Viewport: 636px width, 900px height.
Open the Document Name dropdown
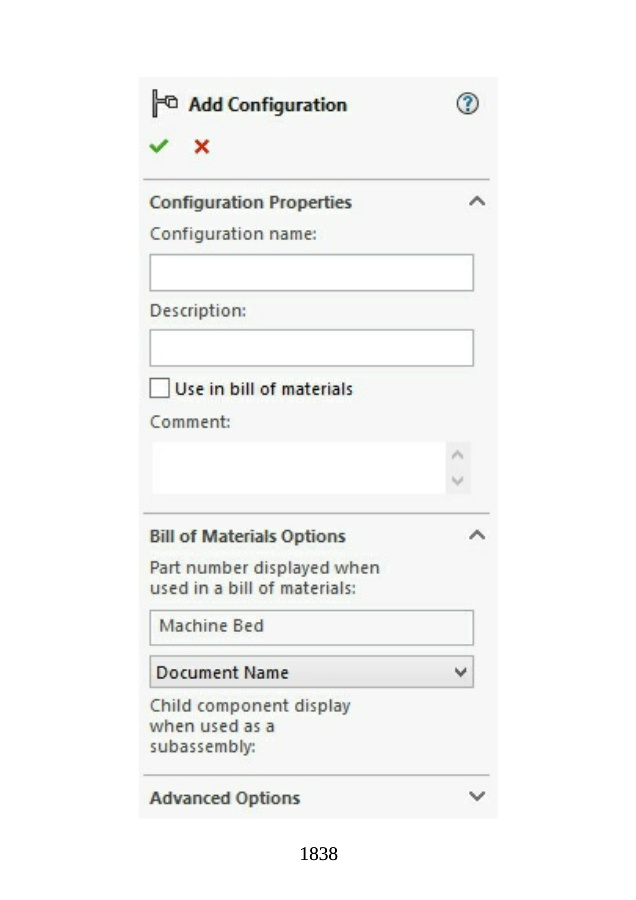click(311, 672)
